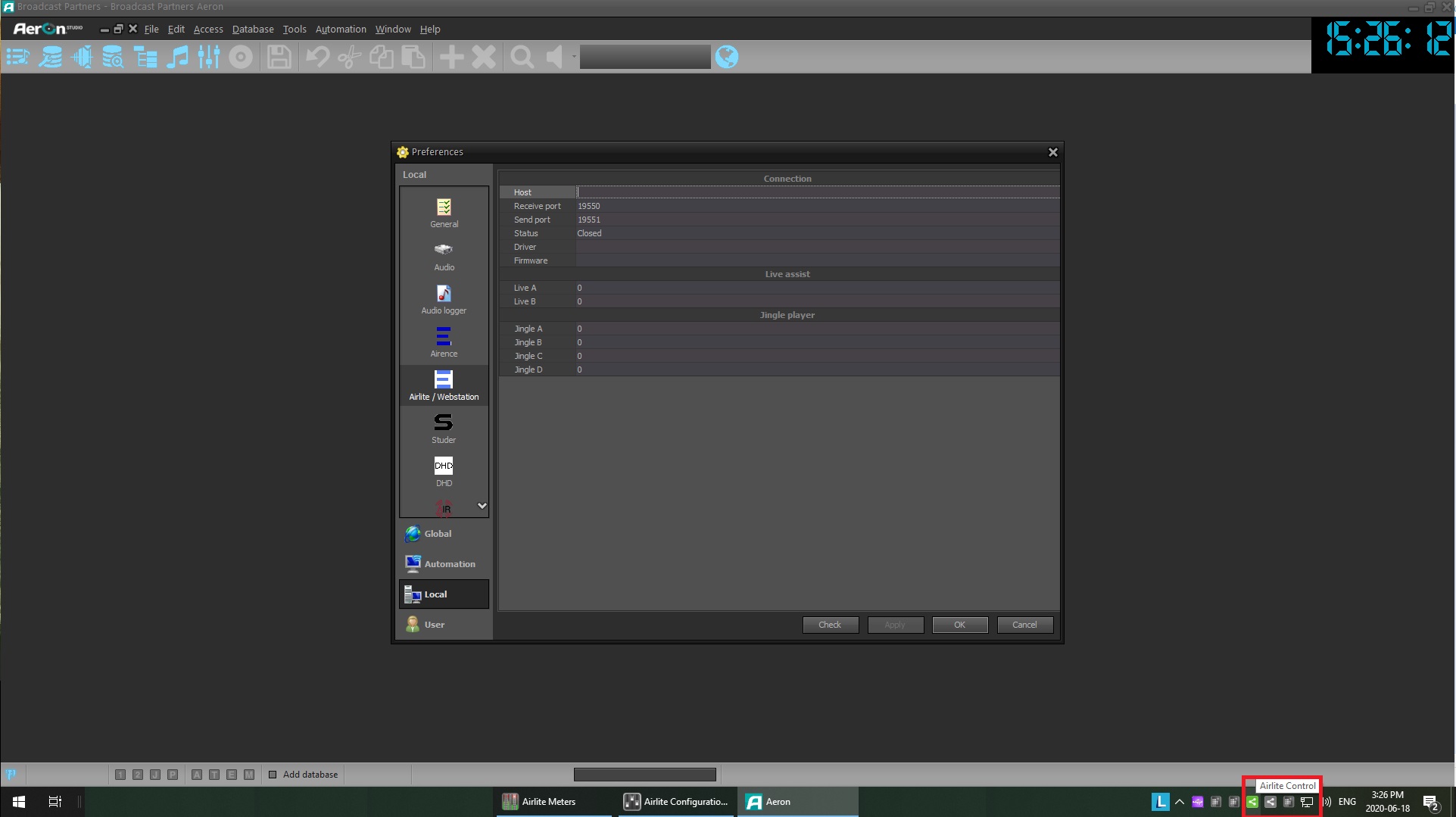Expand the Global preferences section
Image resolution: width=1456 pixels, height=817 pixels.
tap(438, 534)
